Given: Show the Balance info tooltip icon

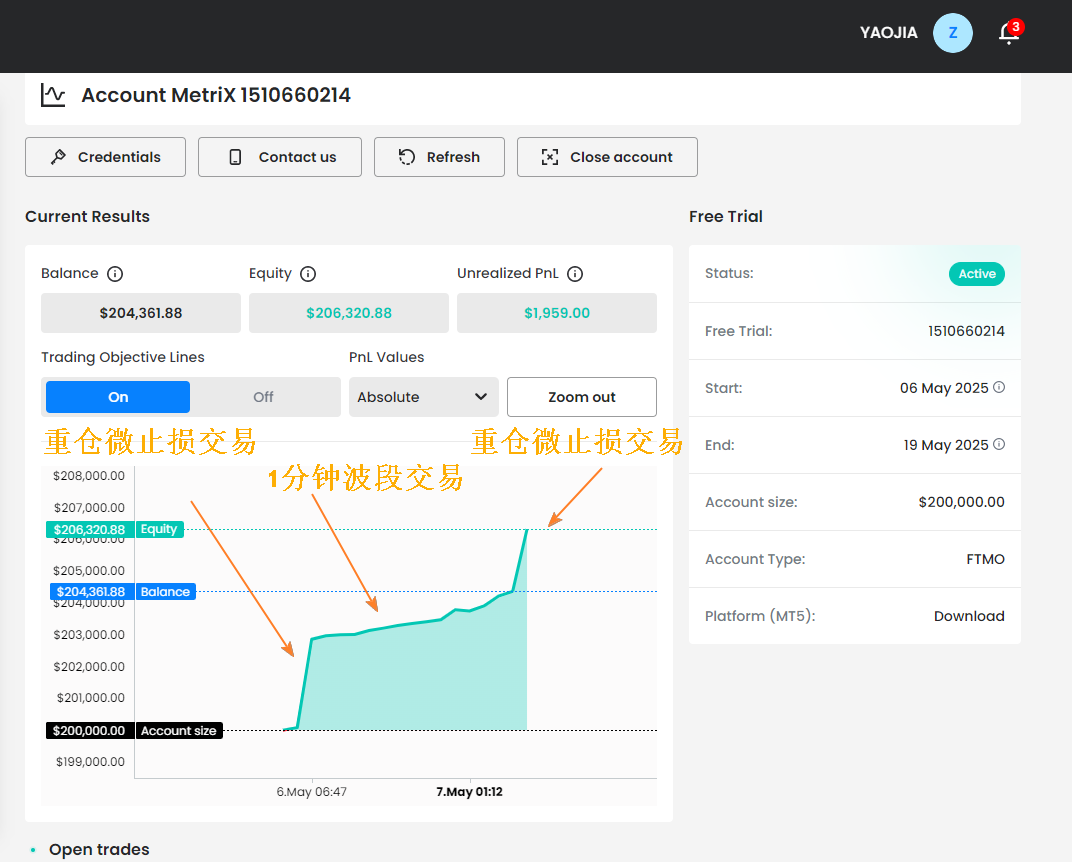Looking at the screenshot, I should 115,274.
